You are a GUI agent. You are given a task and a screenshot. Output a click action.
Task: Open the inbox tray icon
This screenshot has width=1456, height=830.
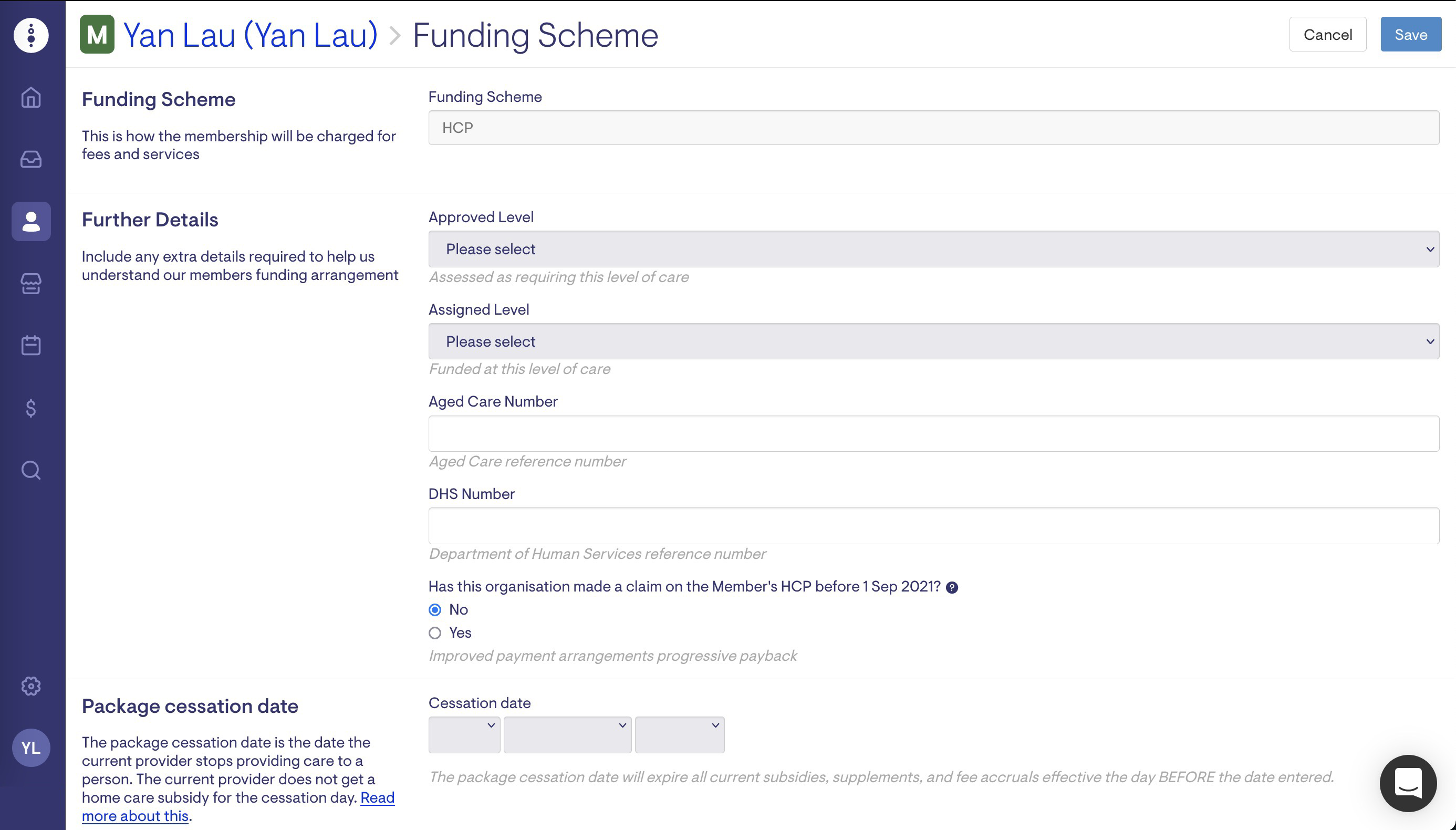pos(31,159)
